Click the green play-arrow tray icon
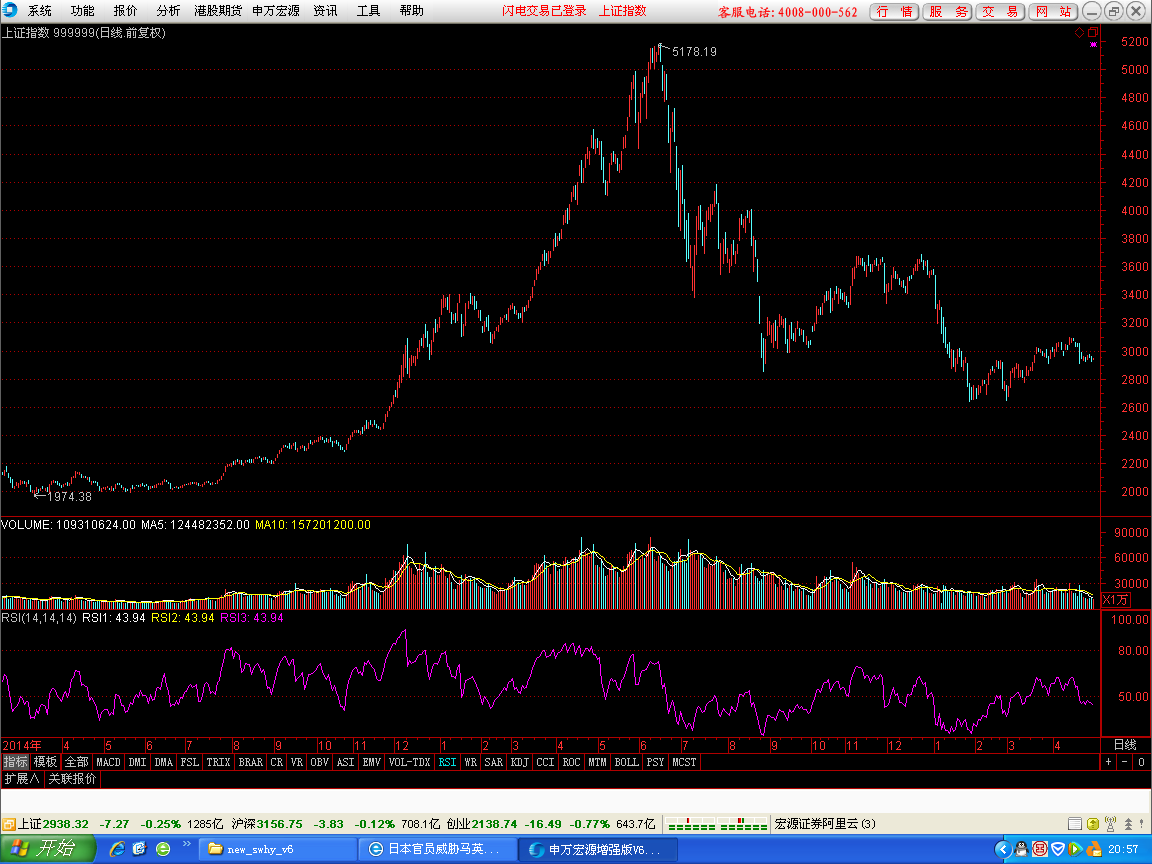 1075,849
